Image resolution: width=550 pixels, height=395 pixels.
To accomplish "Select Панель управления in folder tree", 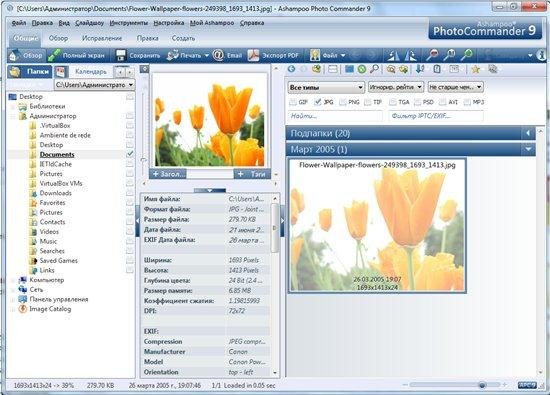I will point(59,299).
